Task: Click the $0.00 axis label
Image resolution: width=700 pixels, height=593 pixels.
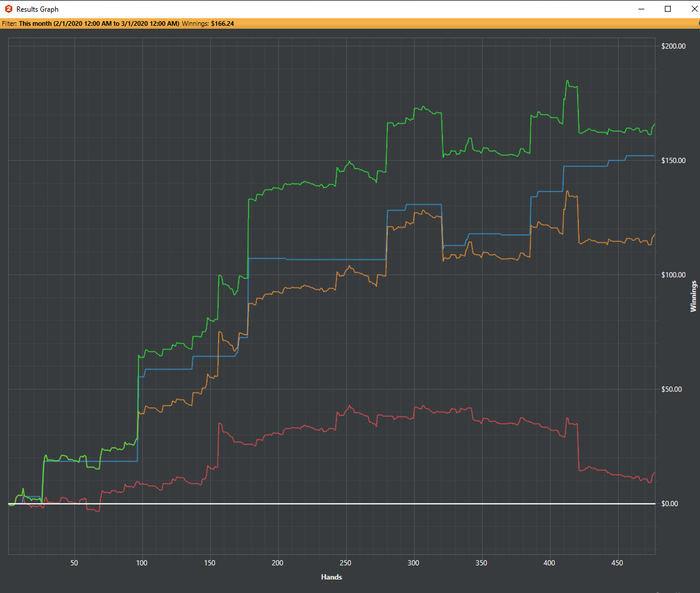Action: click(670, 503)
